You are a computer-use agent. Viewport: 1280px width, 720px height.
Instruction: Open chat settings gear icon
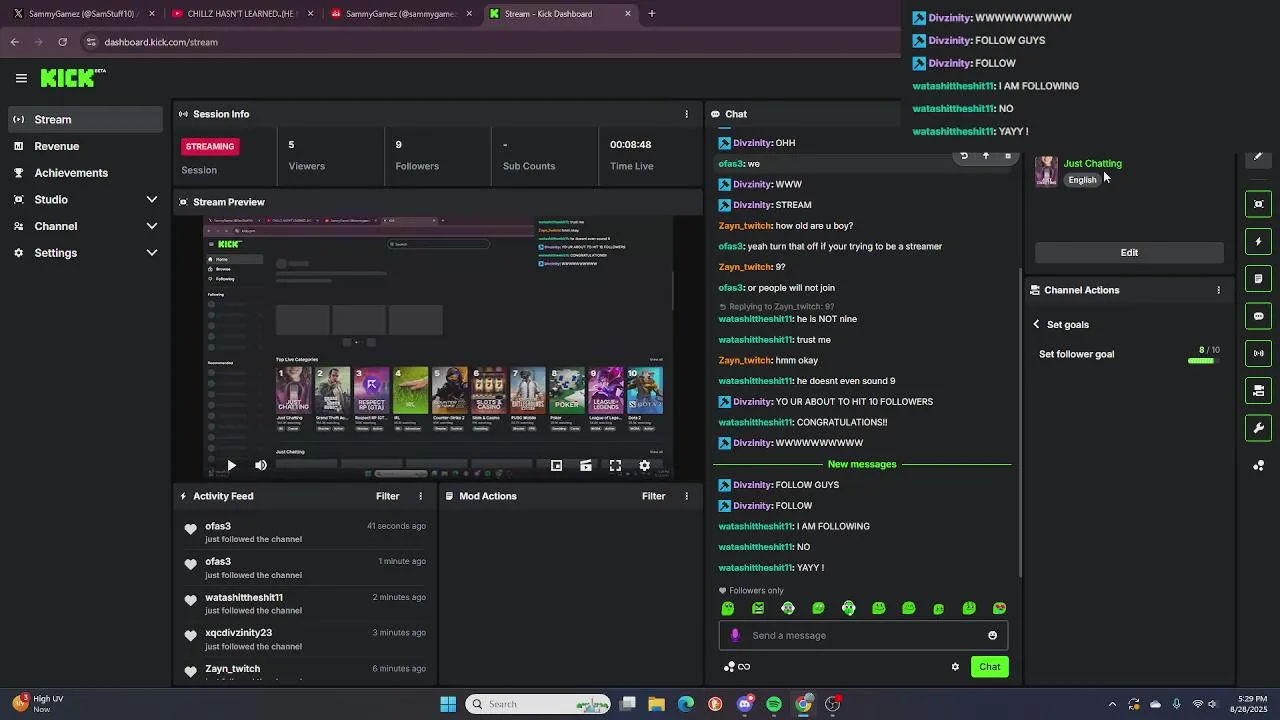[x=955, y=667]
